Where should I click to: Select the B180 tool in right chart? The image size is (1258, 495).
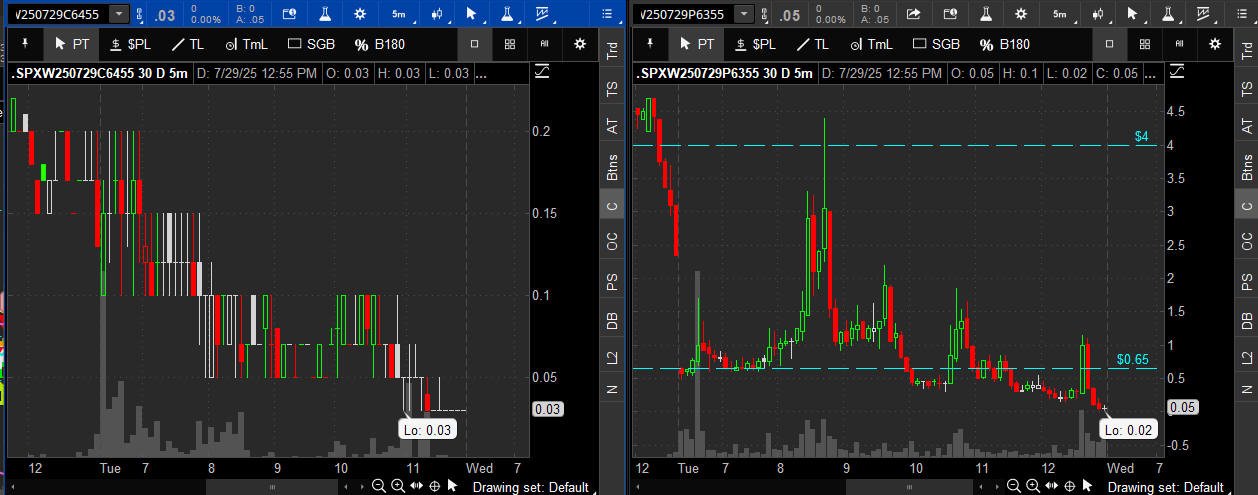pyautogui.click(x=1004, y=44)
